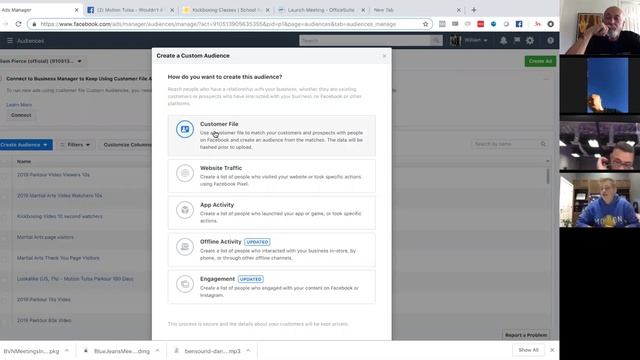Choose the Website Traffic audience option
The height and width of the screenshot is (360, 640).
[x=271, y=176]
